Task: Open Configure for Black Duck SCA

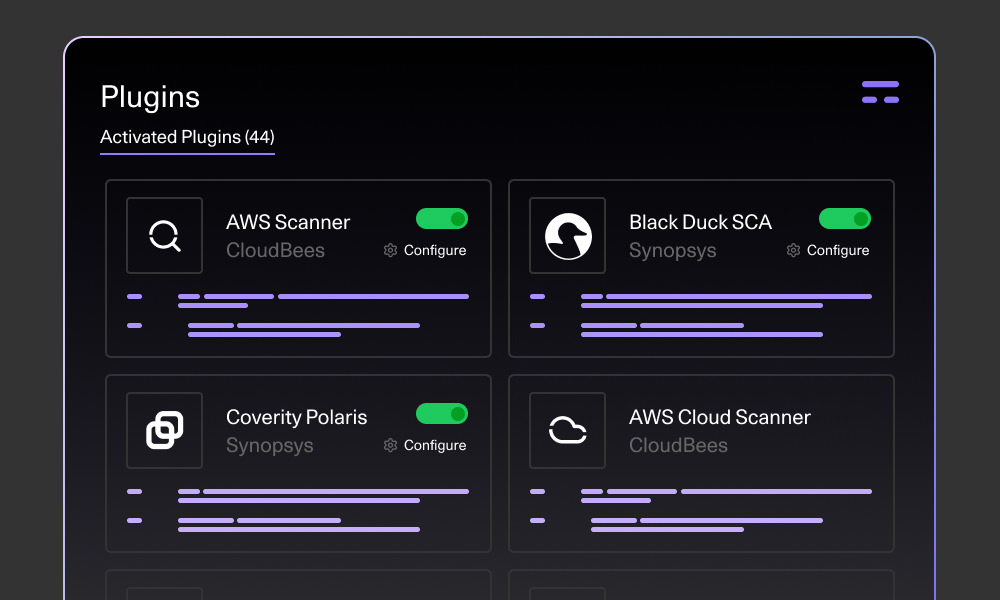Action: click(x=838, y=250)
